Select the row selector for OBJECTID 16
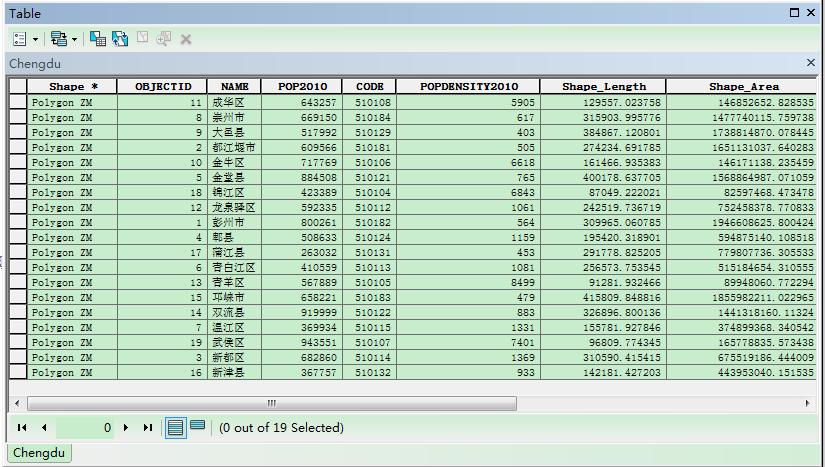The image size is (825, 467). [18, 372]
